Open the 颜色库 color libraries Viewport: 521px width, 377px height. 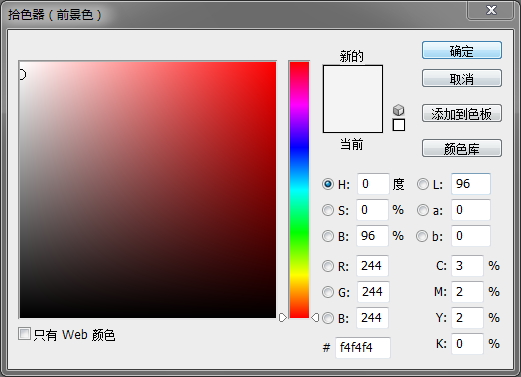tap(462, 148)
